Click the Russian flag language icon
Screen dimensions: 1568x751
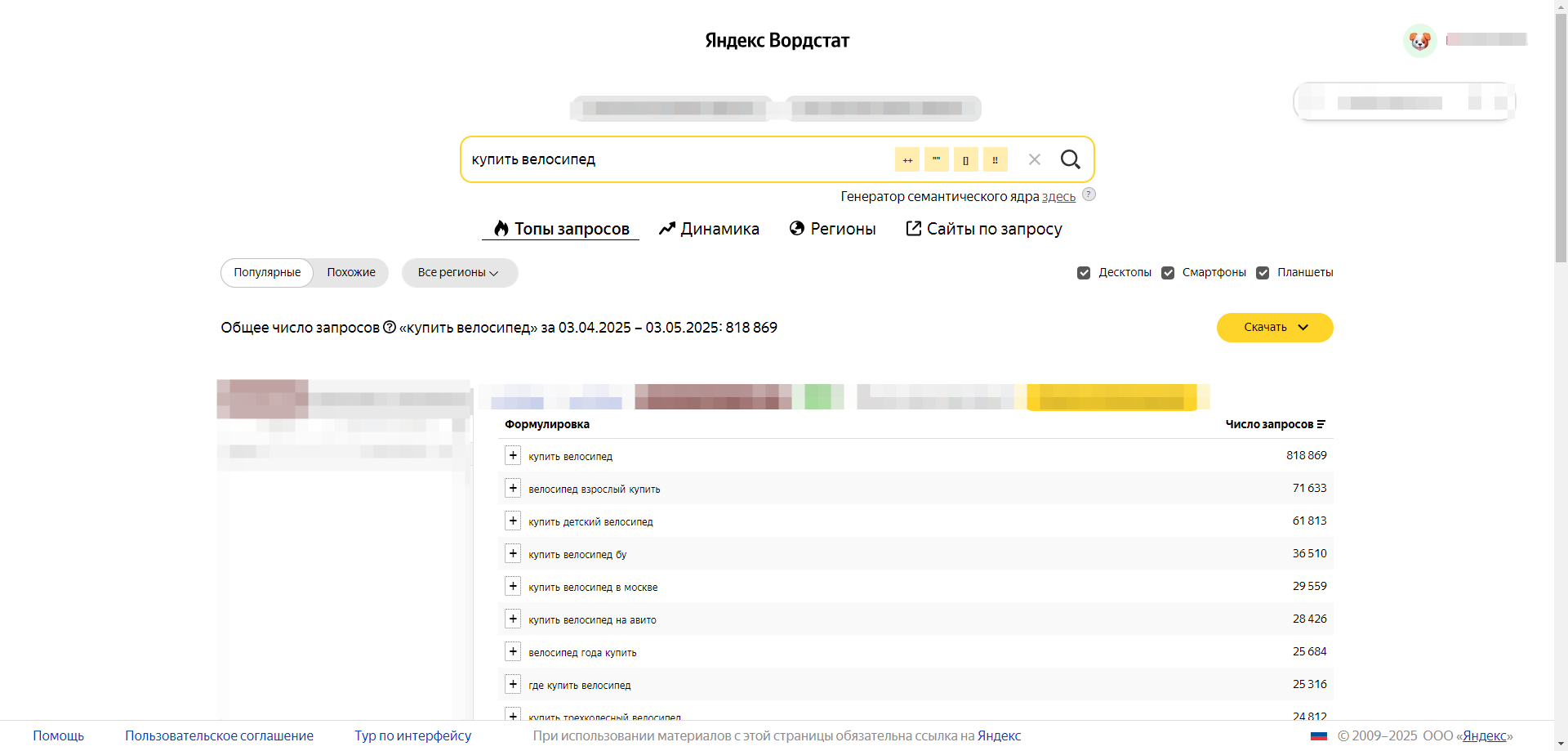tap(1319, 736)
